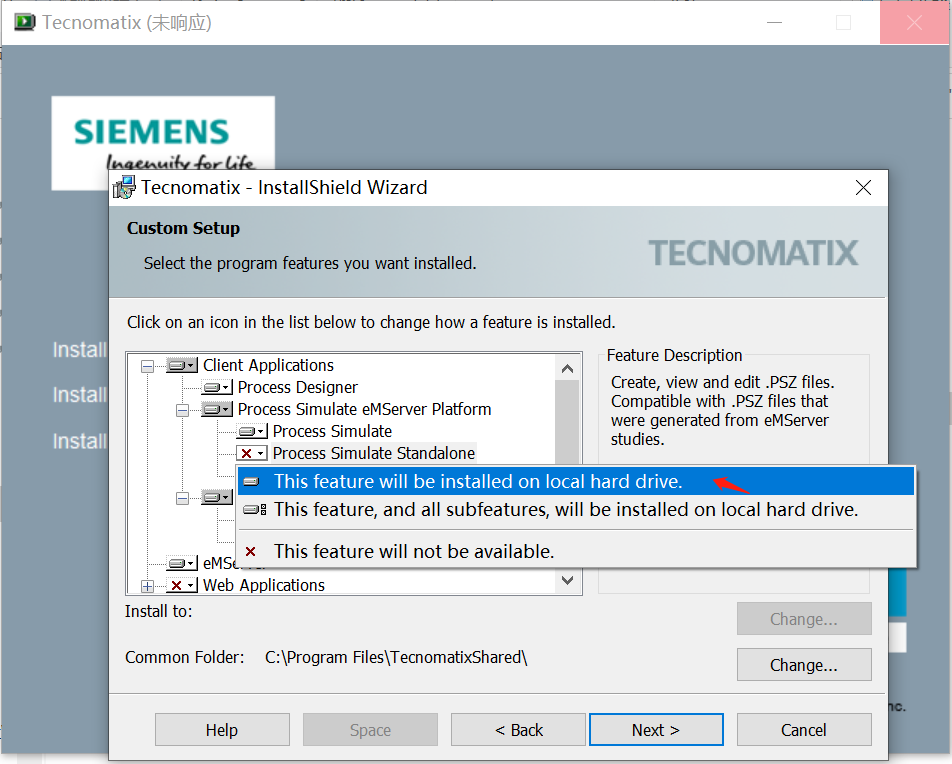Collapse the partially hidden tree node below Standalone

pyautogui.click(x=182, y=499)
